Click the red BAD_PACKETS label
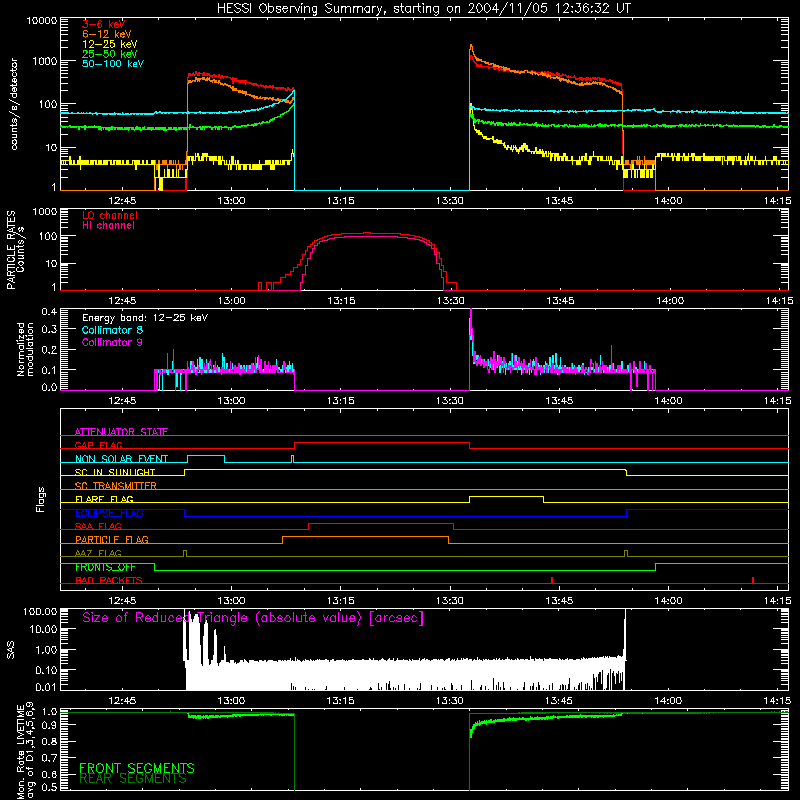800x800 pixels. click(x=109, y=580)
